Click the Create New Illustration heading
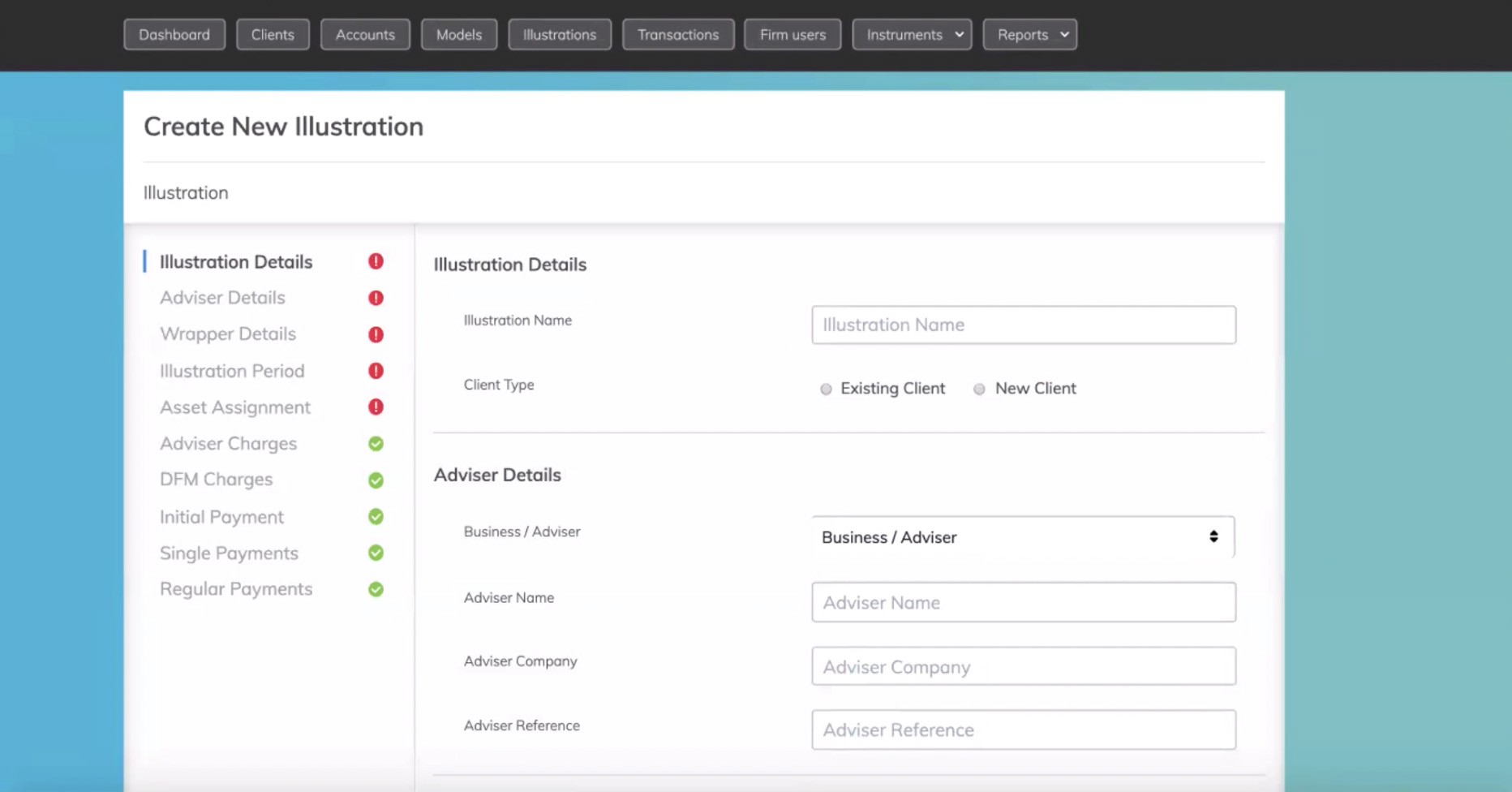1512x792 pixels. 284,127
